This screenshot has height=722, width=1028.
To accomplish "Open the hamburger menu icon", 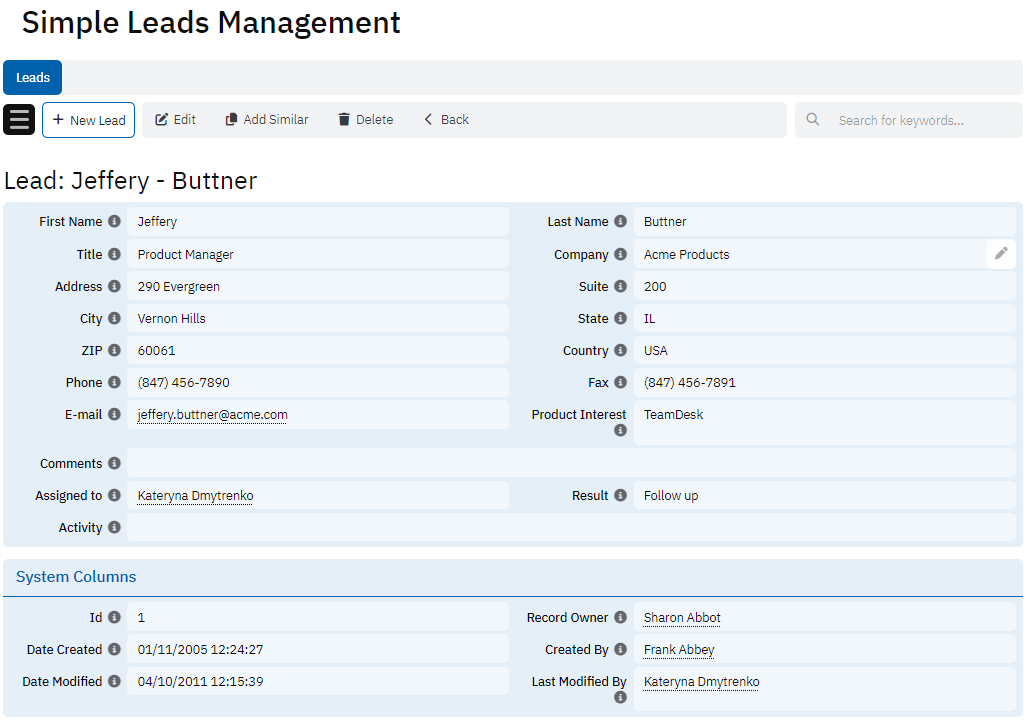I will coord(19,120).
